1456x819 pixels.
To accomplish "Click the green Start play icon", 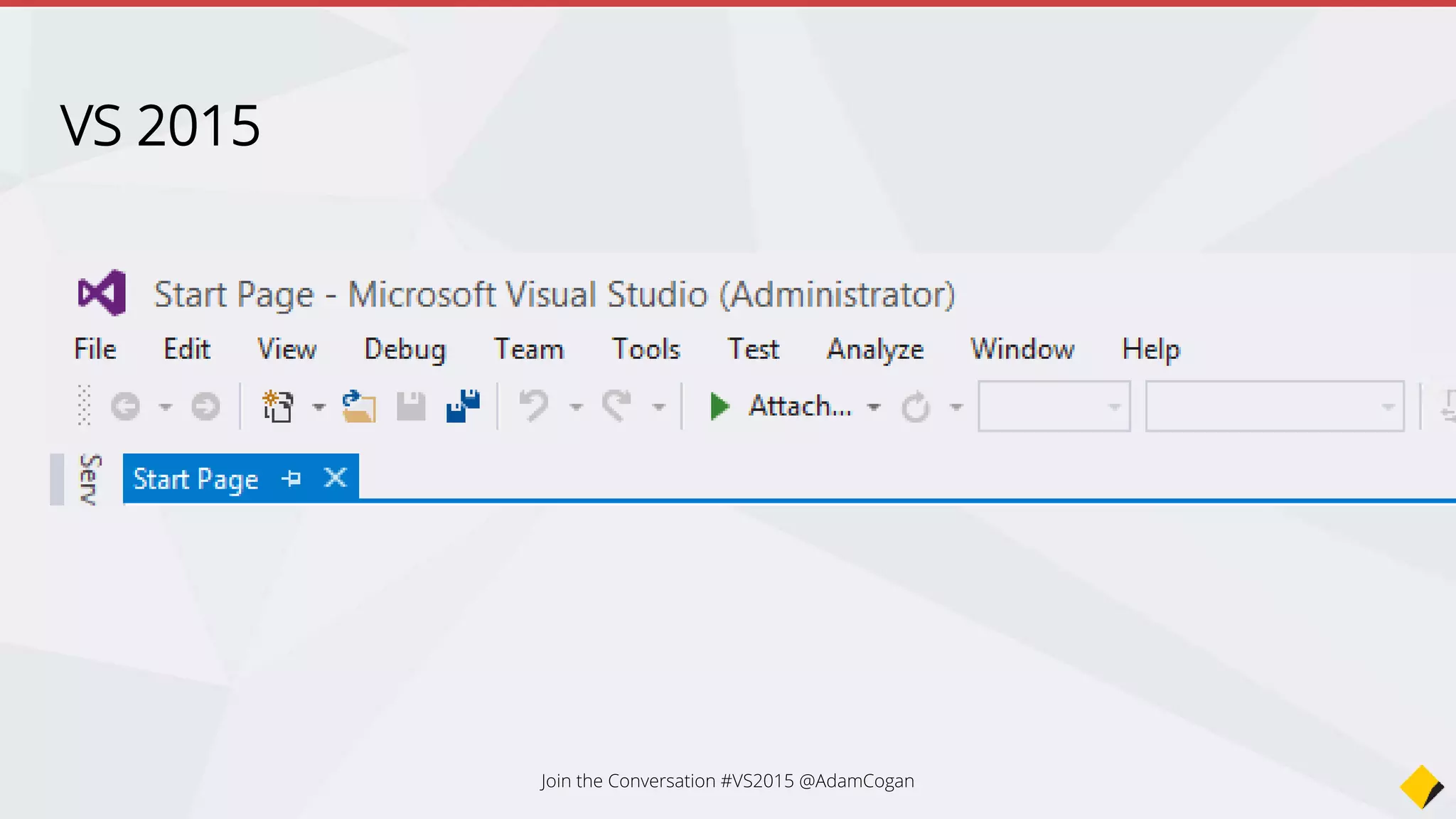I will 719,407.
